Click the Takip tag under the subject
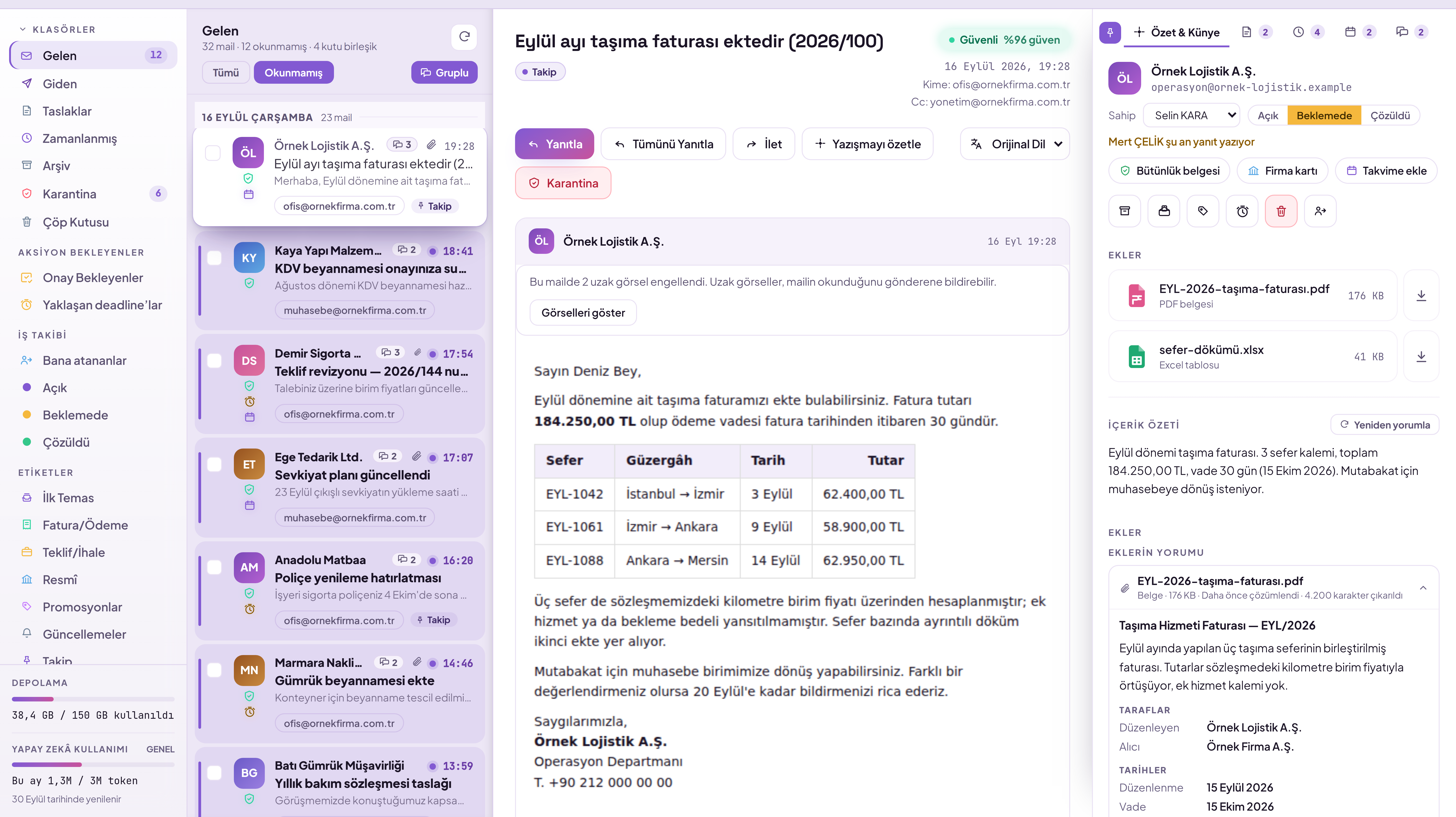1456x817 pixels. point(540,72)
